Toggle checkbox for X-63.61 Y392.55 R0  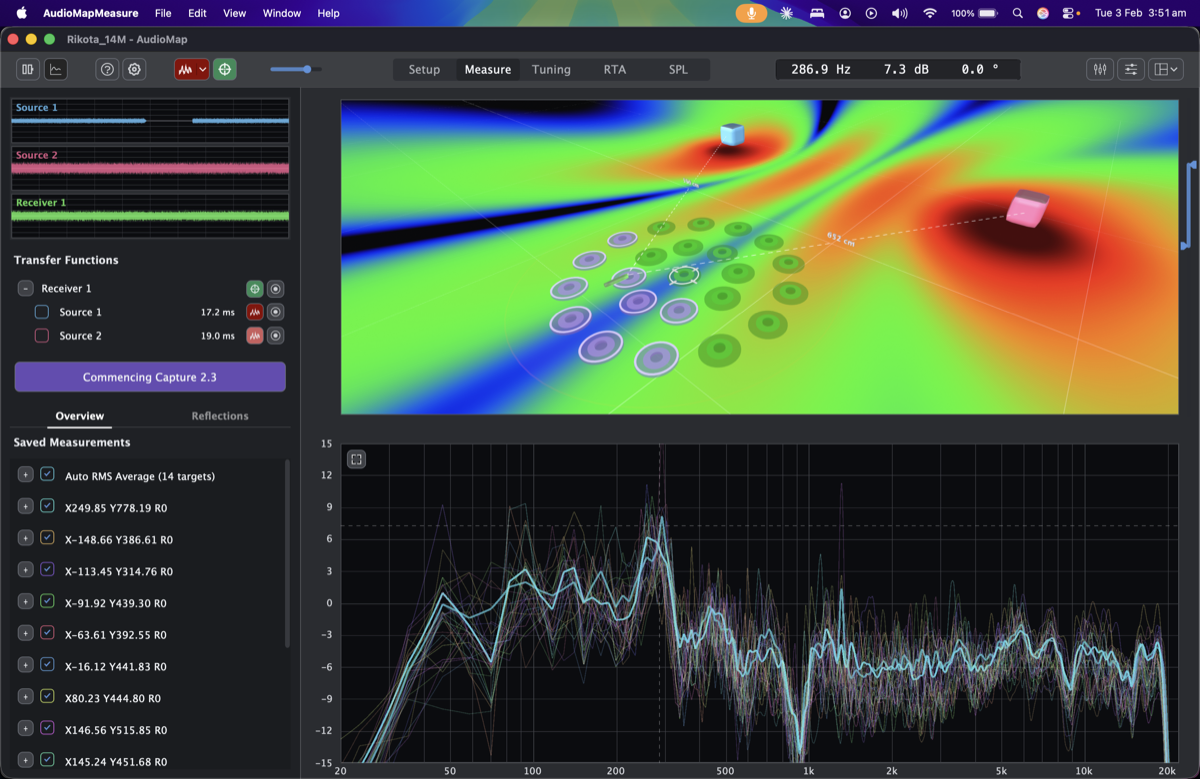[x=47, y=634]
